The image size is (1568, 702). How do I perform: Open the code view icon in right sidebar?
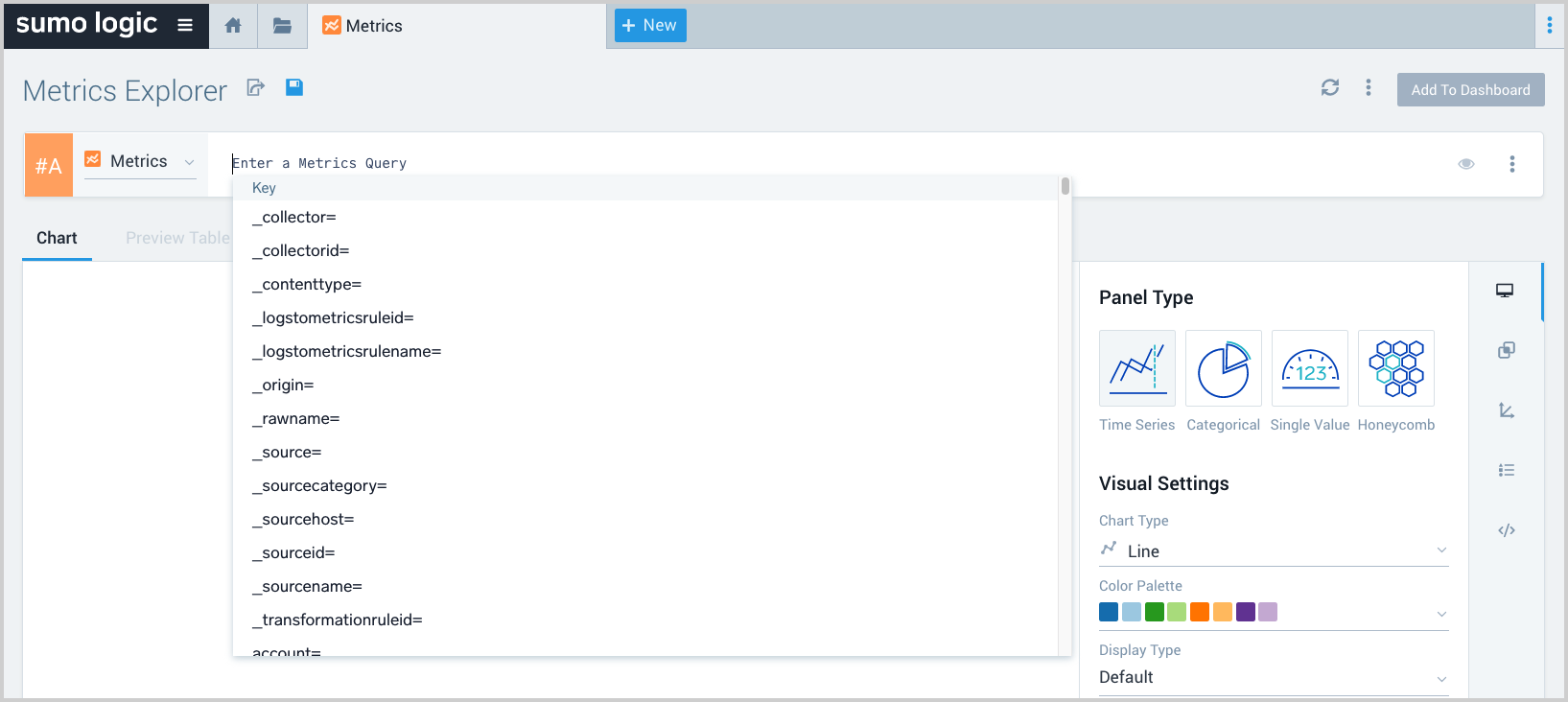tap(1506, 530)
